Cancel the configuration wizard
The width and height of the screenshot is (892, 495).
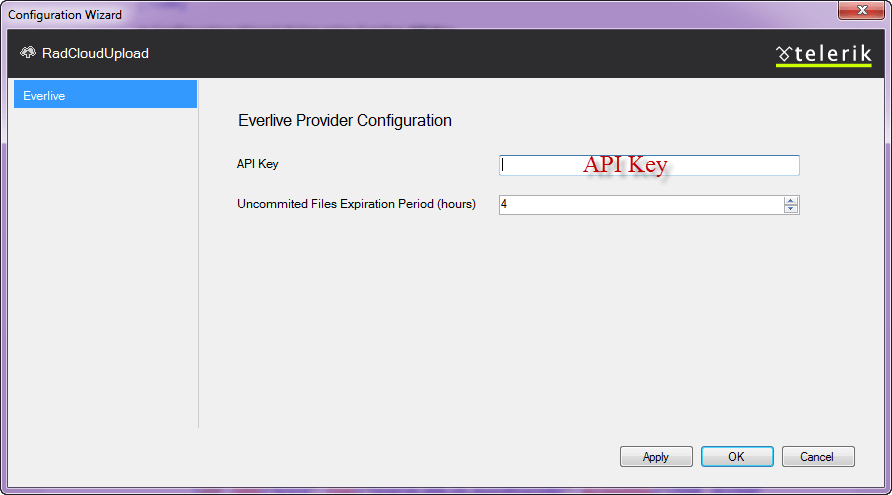tap(817, 457)
